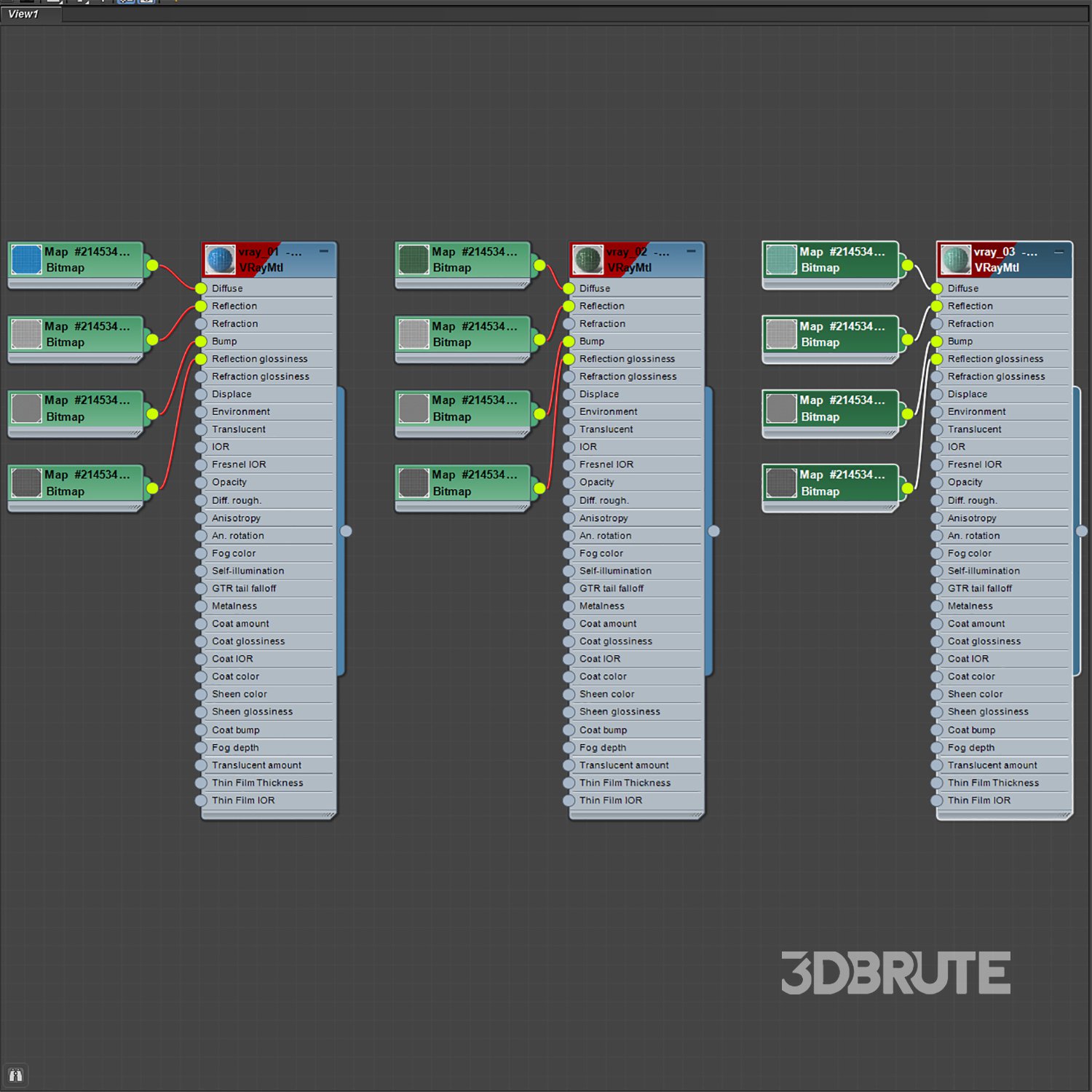This screenshot has width=1092, height=1092.
Task: Switch to the View1 tab
Action: [24, 14]
